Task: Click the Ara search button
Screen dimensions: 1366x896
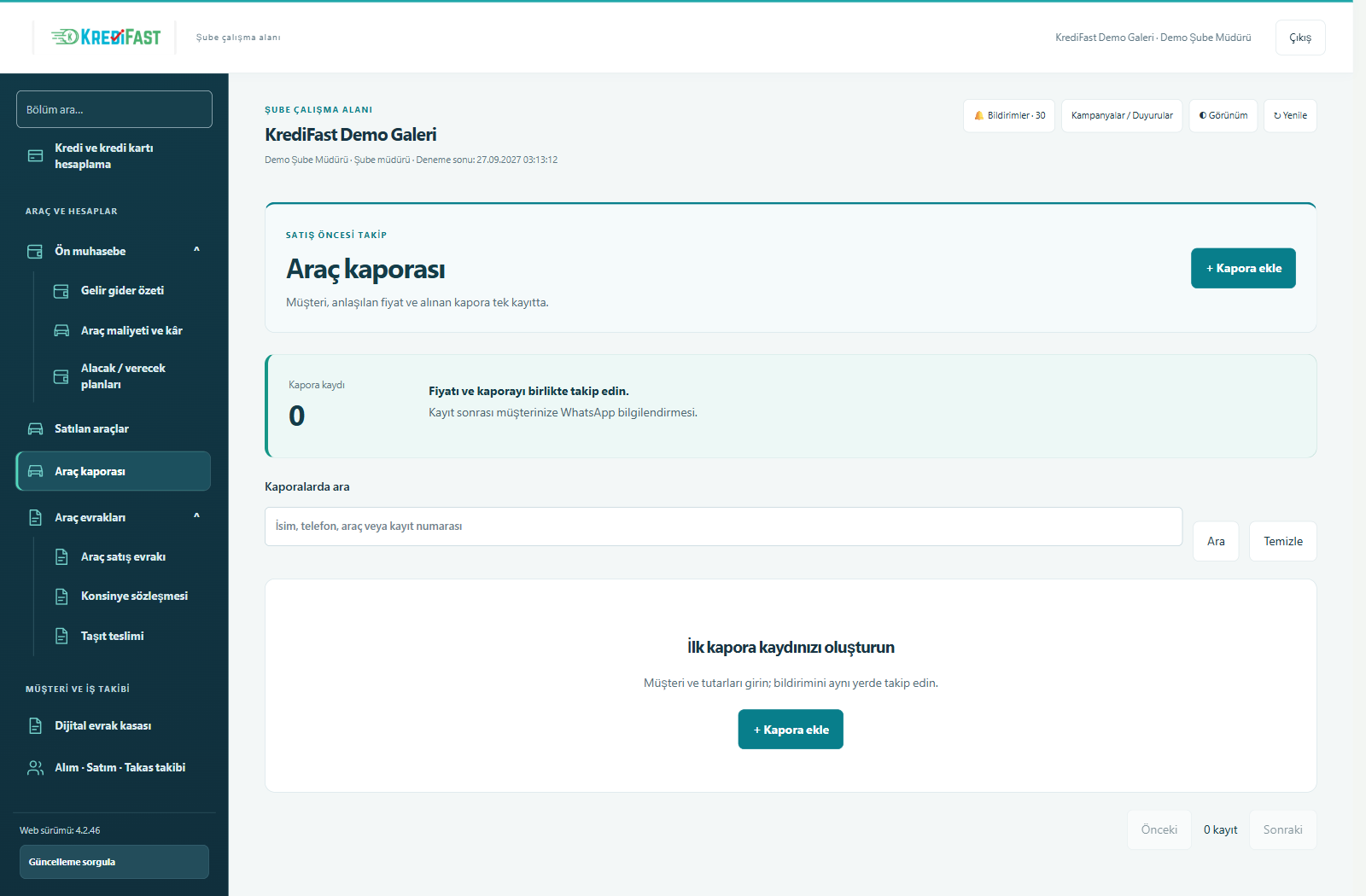Action: point(1216,541)
